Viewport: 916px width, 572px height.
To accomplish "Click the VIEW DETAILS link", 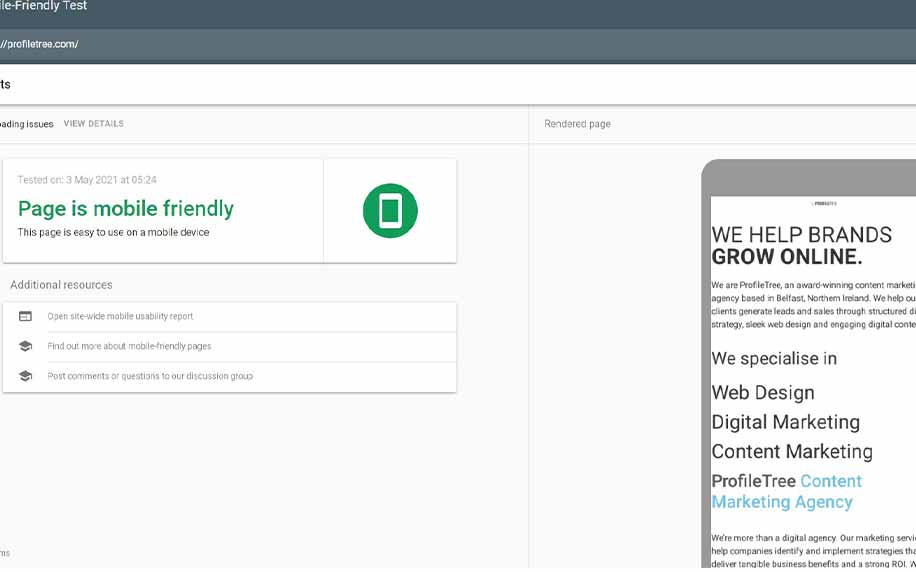I will coord(93,124).
